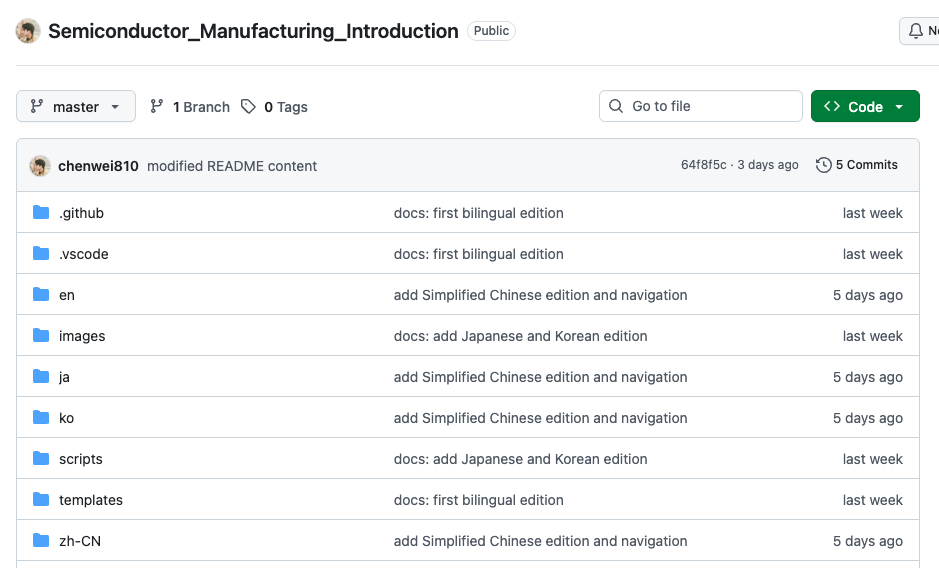Open the images folder

pyautogui.click(x=82, y=336)
